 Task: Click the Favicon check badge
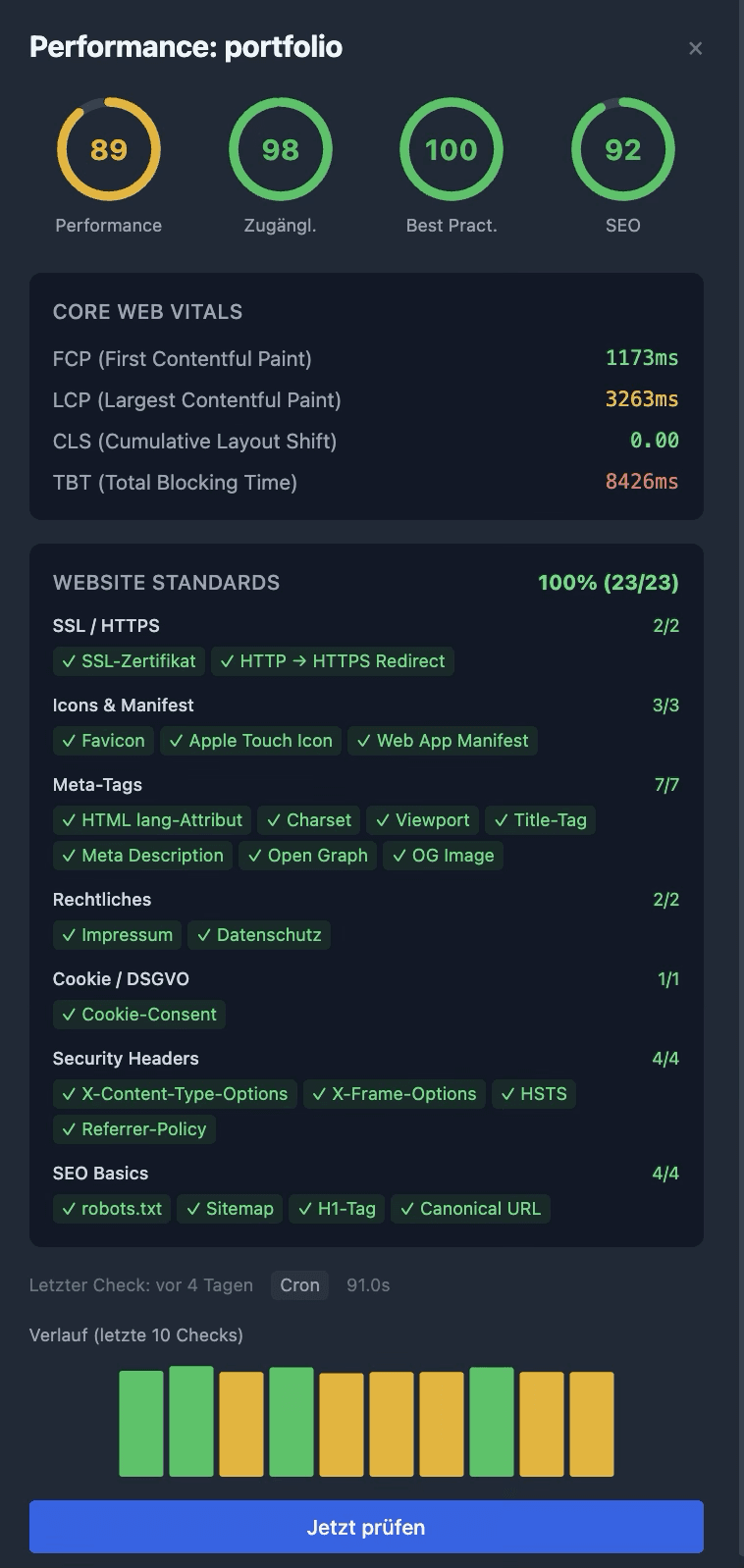point(103,741)
